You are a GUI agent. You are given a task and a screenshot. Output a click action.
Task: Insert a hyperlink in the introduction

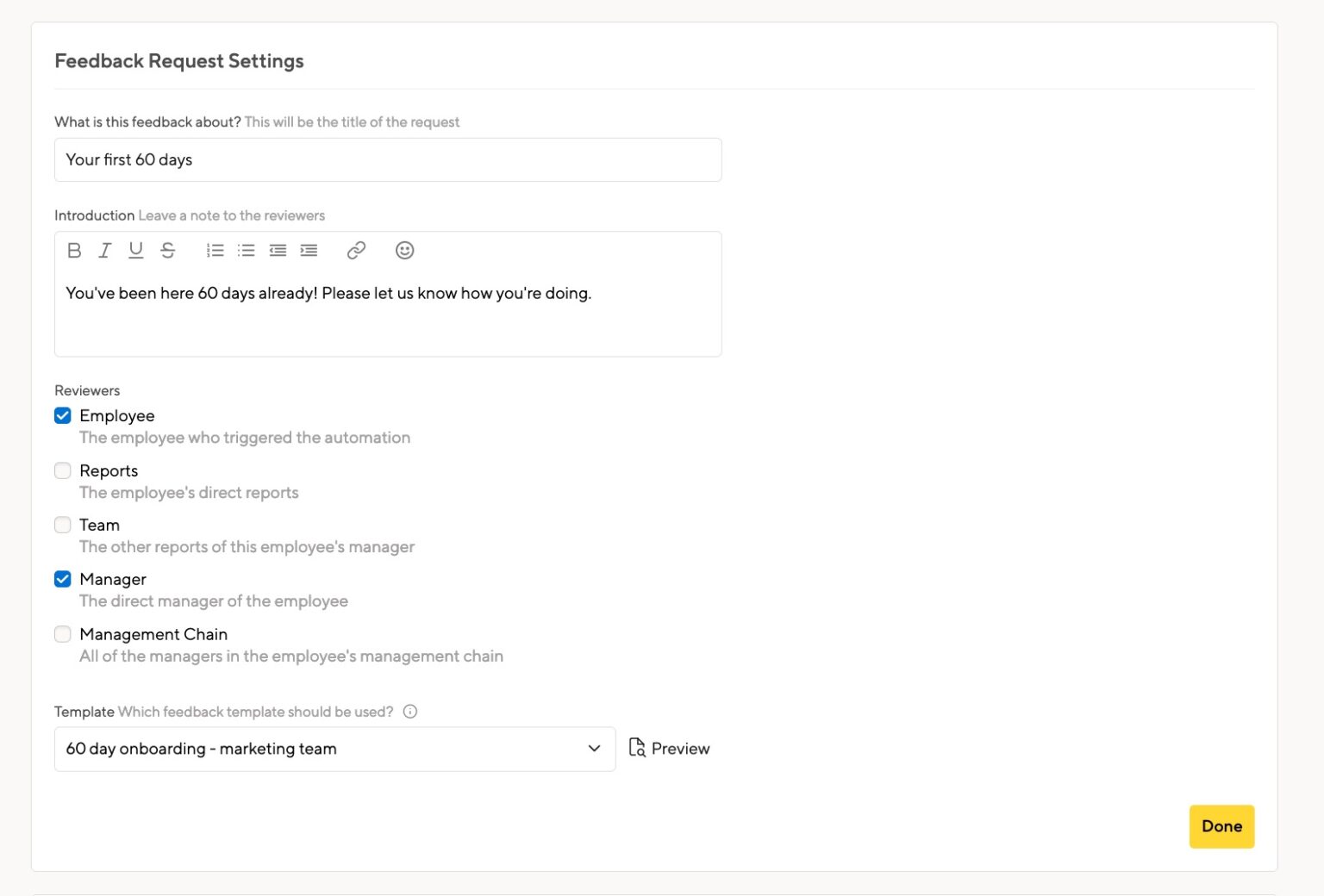356,251
